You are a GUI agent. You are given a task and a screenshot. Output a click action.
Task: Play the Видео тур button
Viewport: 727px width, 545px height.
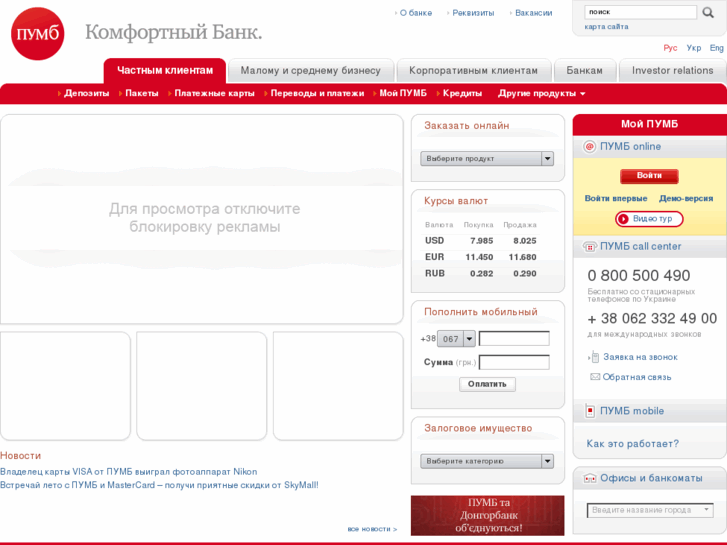coord(650,219)
